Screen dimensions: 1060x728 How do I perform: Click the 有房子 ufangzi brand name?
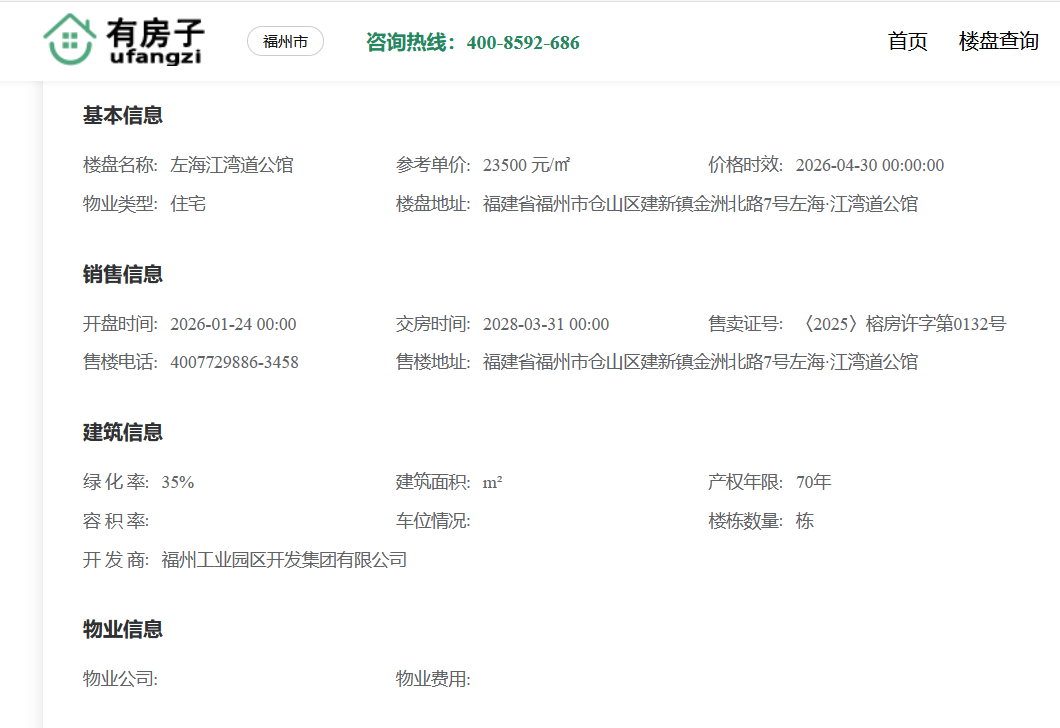click(x=155, y=42)
